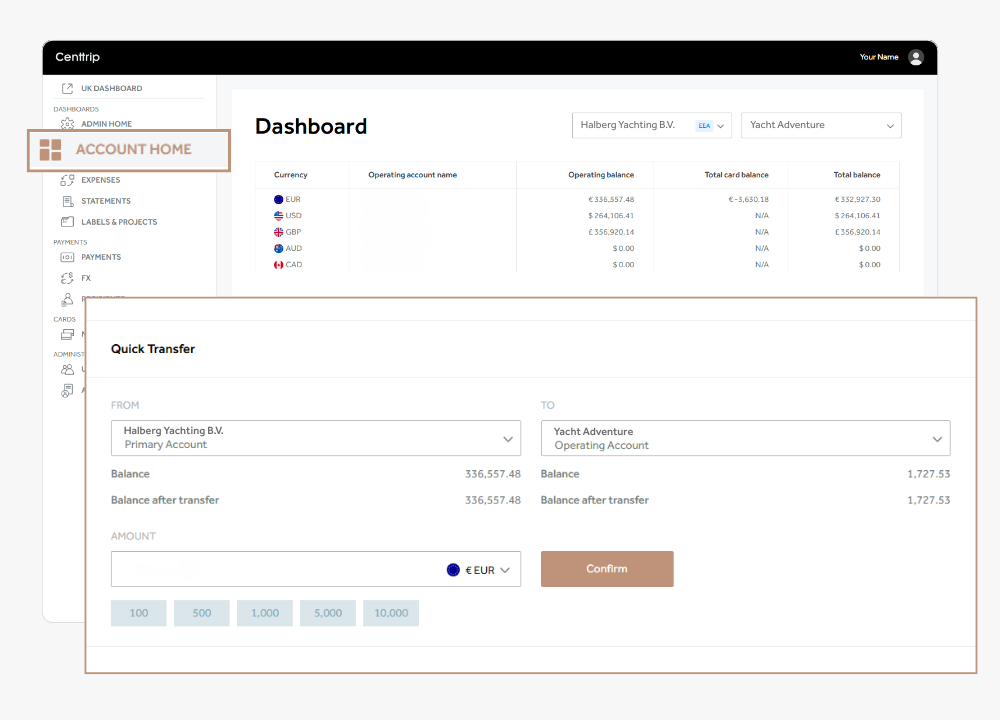Expand the TO account Yacht Adventure dropdown
Image resolution: width=1000 pixels, height=720 pixels.
click(x=746, y=438)
